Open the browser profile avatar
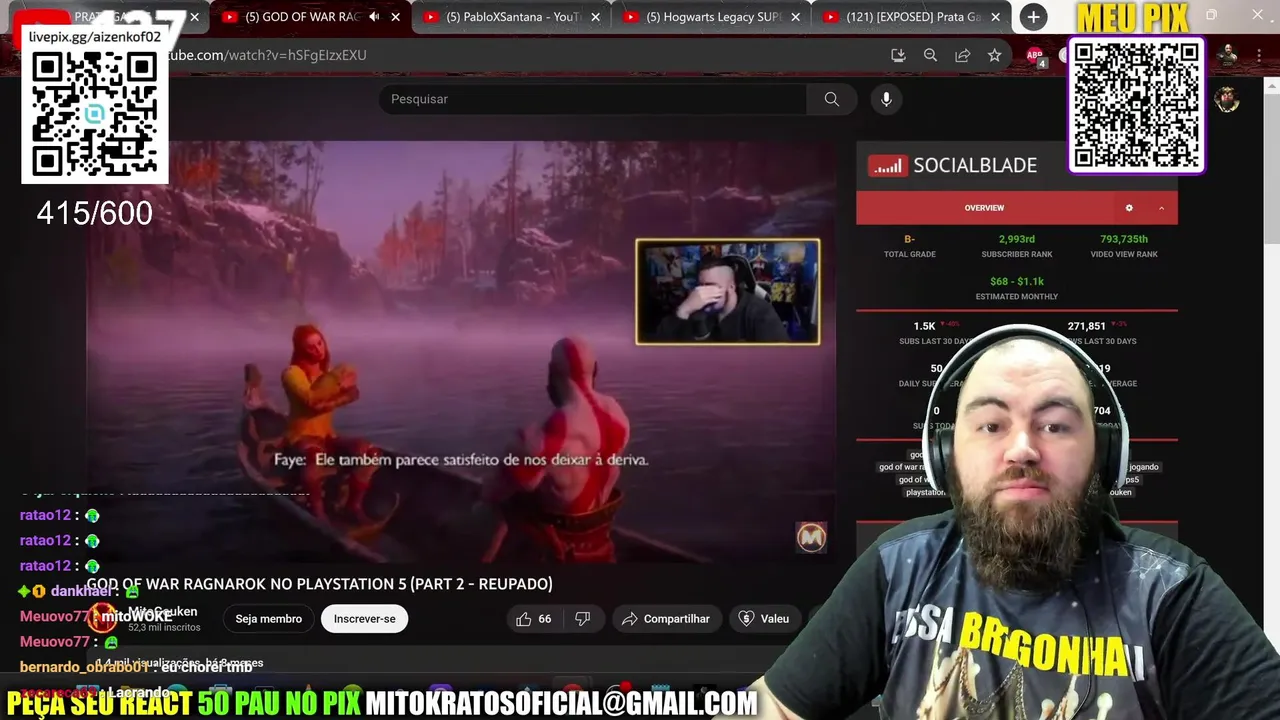 tap(1228, 55)
